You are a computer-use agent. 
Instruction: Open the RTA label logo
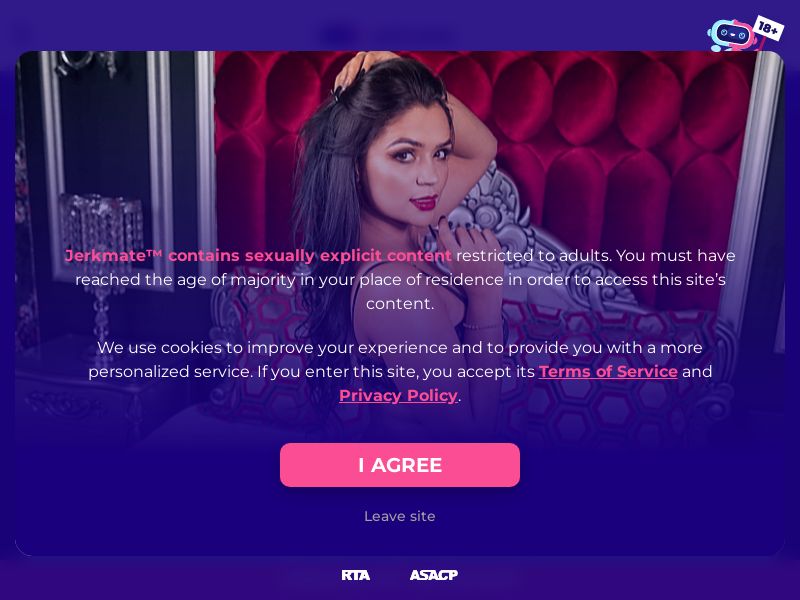pos(356,575)
